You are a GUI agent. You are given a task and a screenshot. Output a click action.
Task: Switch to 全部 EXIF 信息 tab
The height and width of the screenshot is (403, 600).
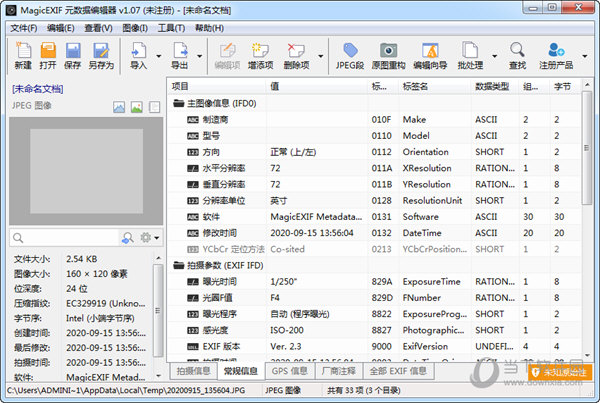(x=398, y=371)
